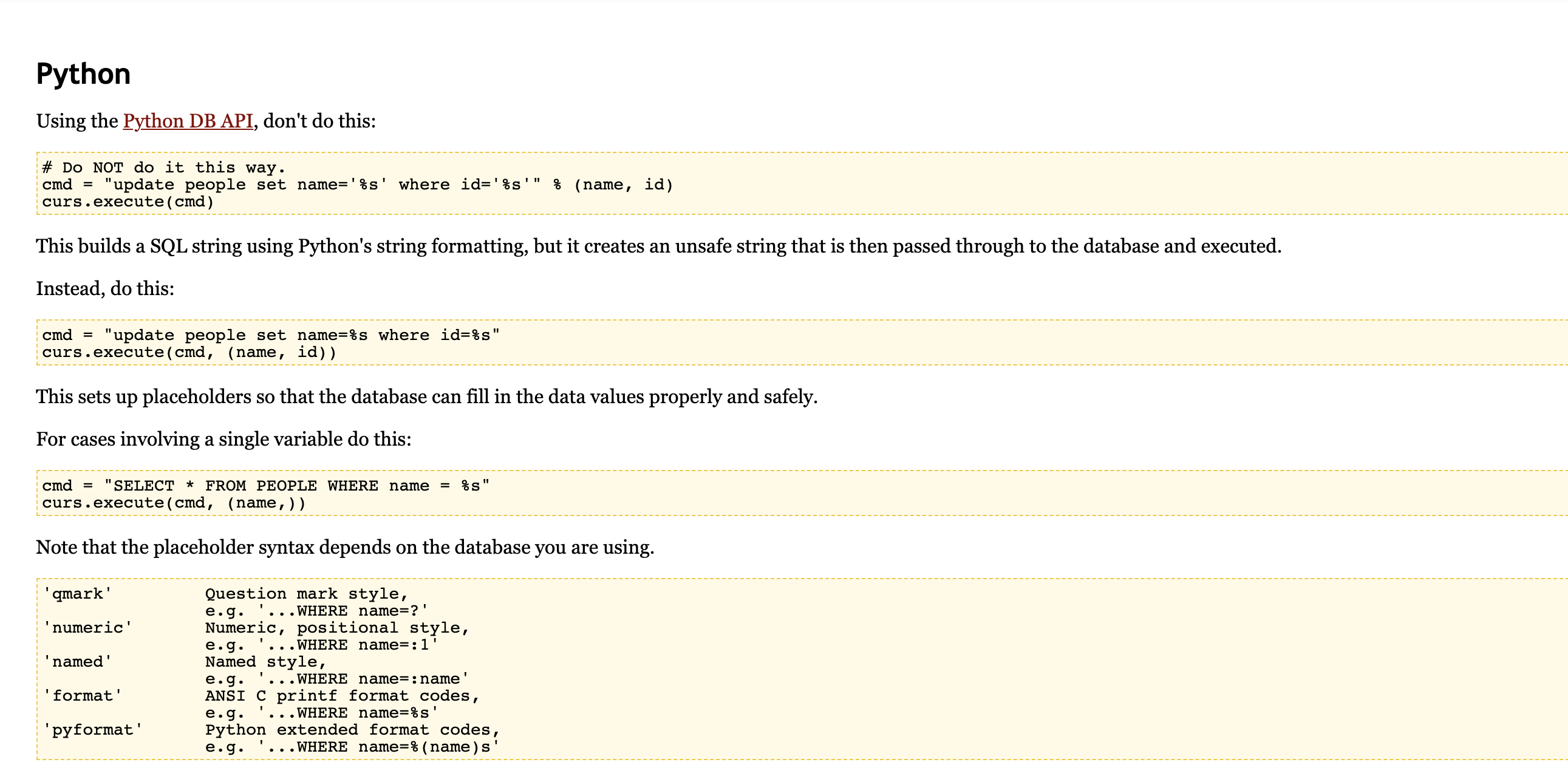1568x782 pixels.
Task: Click curs.execute(cmd) in first code block
Action: click(128, 202)
